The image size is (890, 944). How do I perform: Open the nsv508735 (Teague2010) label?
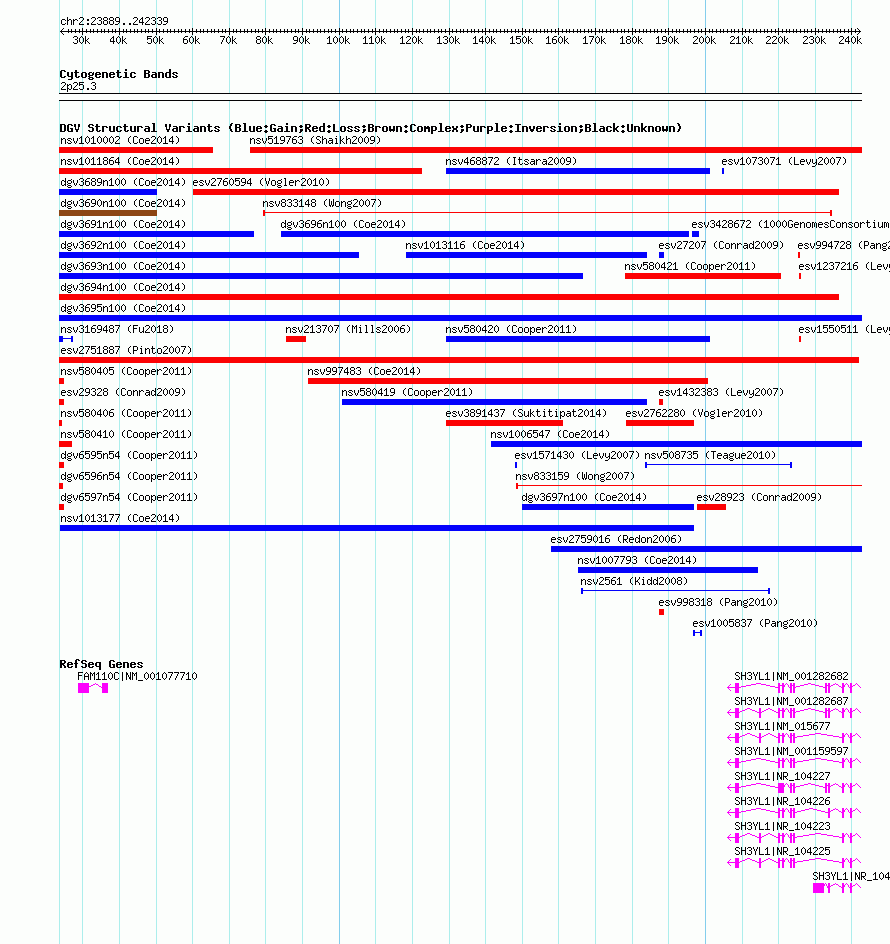(x=711, y=456)
